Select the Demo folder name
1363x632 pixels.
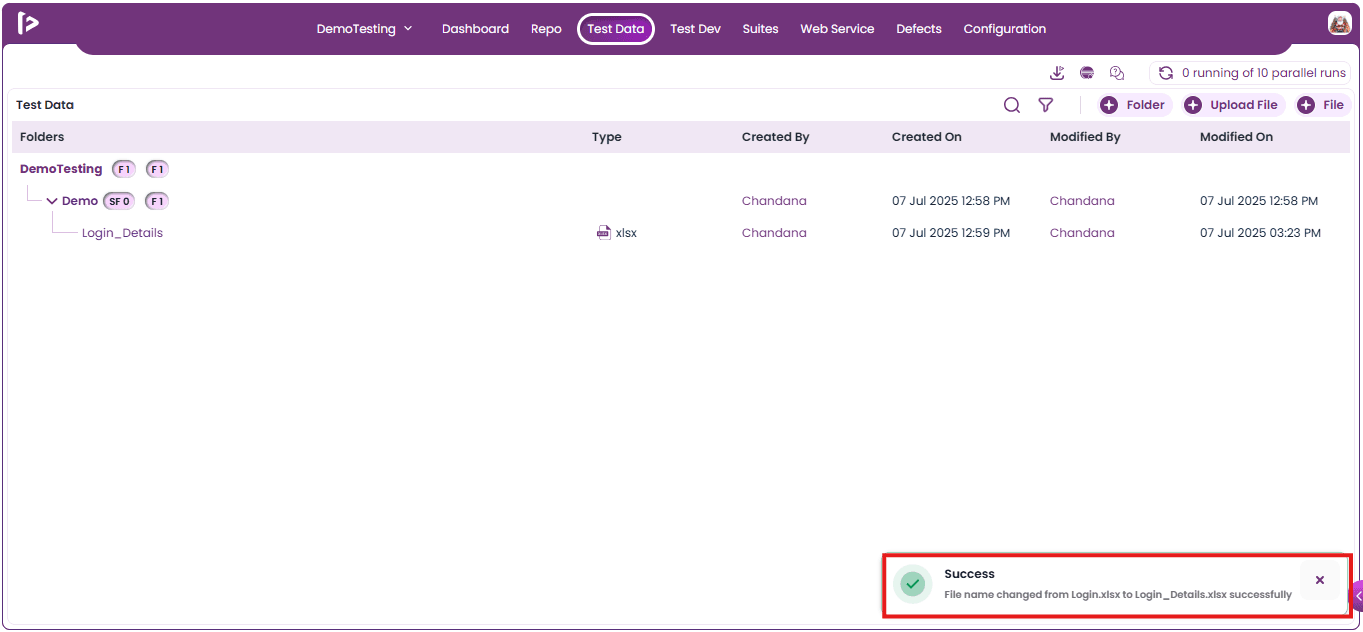point(80,201)
